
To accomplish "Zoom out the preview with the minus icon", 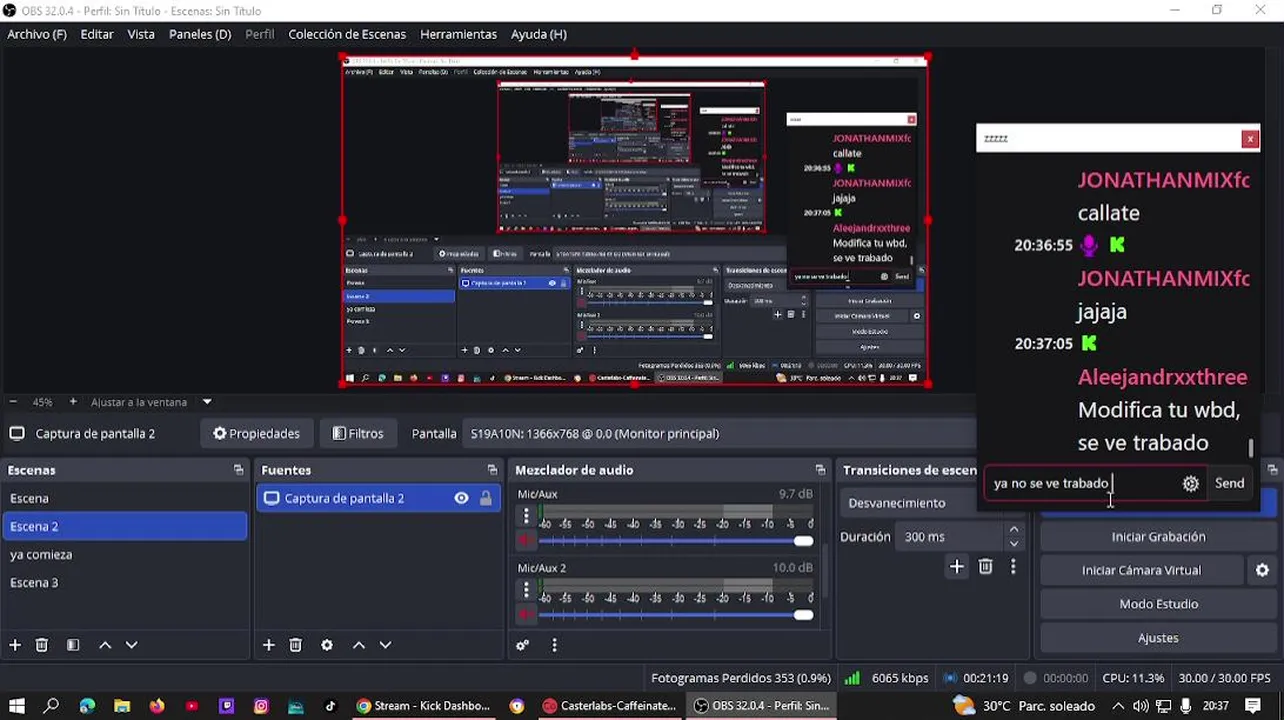I will tap(14, 402).
